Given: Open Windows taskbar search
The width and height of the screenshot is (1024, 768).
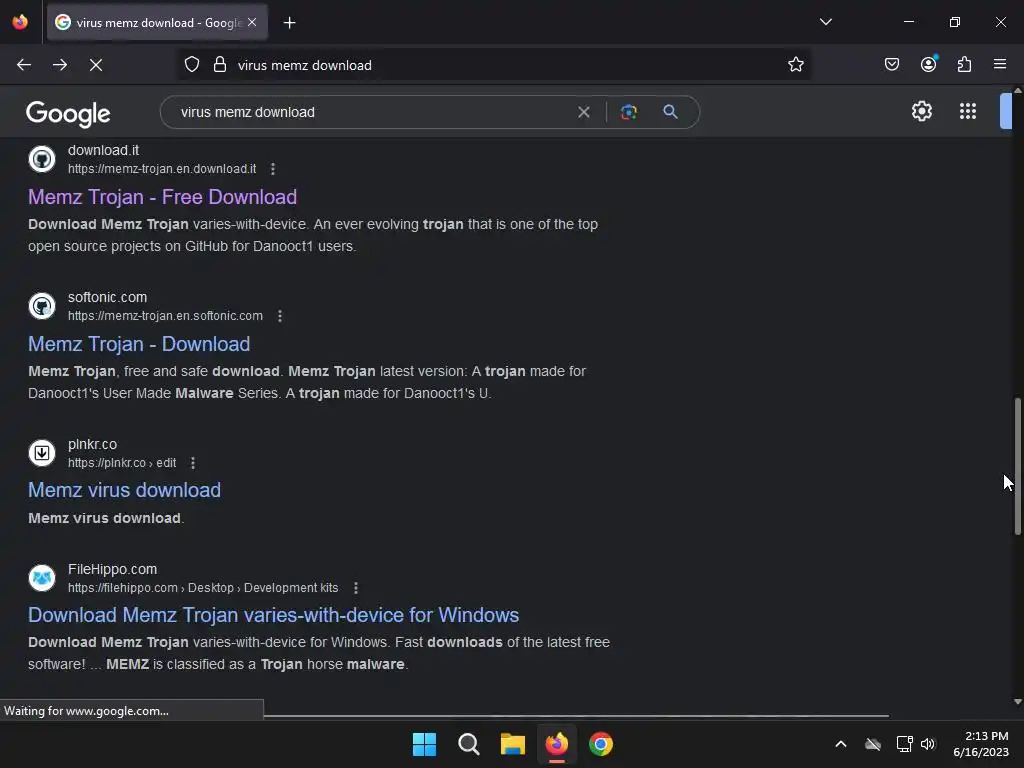Looking at the screenshot, I should (469, 744).
